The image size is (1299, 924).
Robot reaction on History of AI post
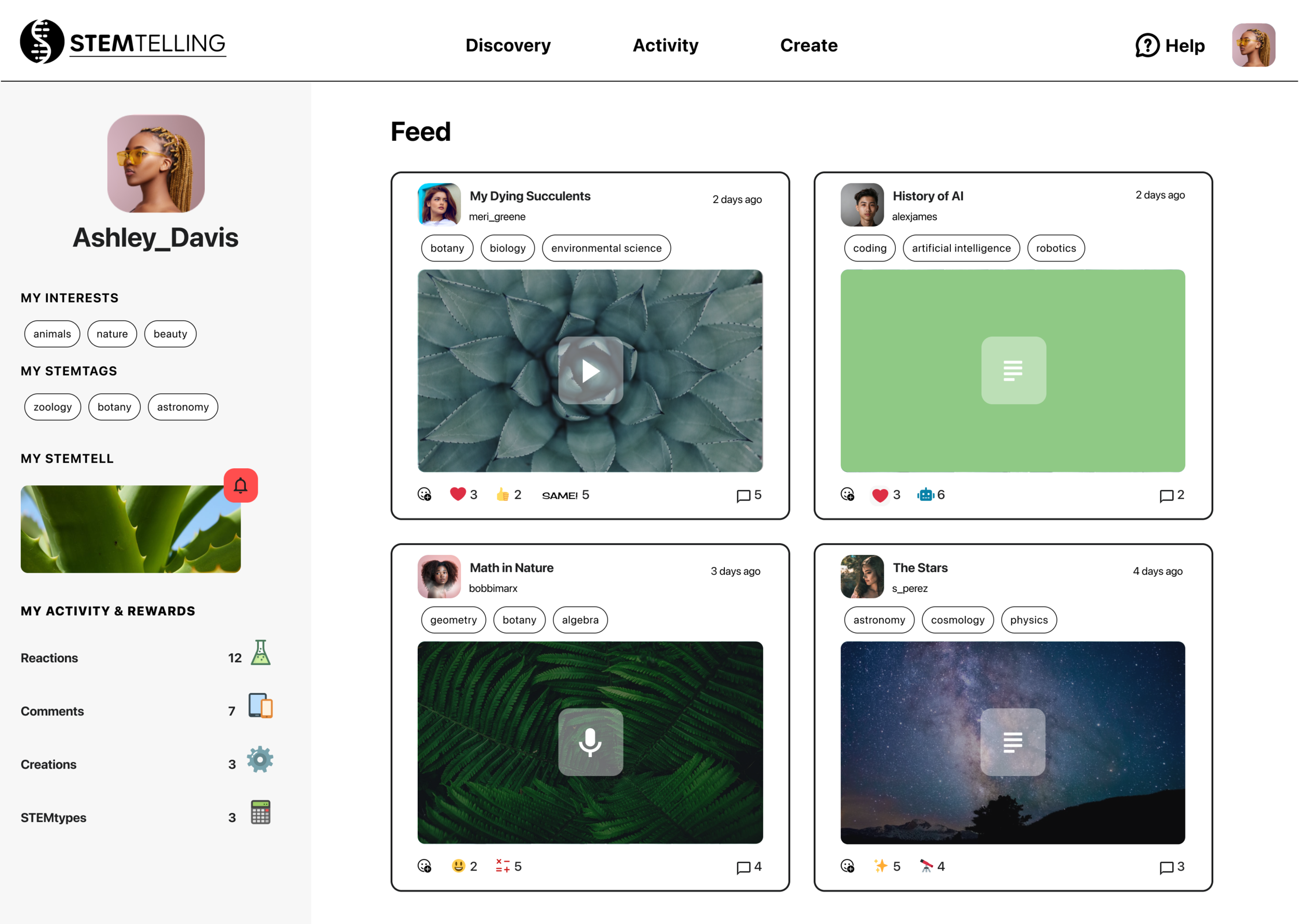(x=925, y=494)
